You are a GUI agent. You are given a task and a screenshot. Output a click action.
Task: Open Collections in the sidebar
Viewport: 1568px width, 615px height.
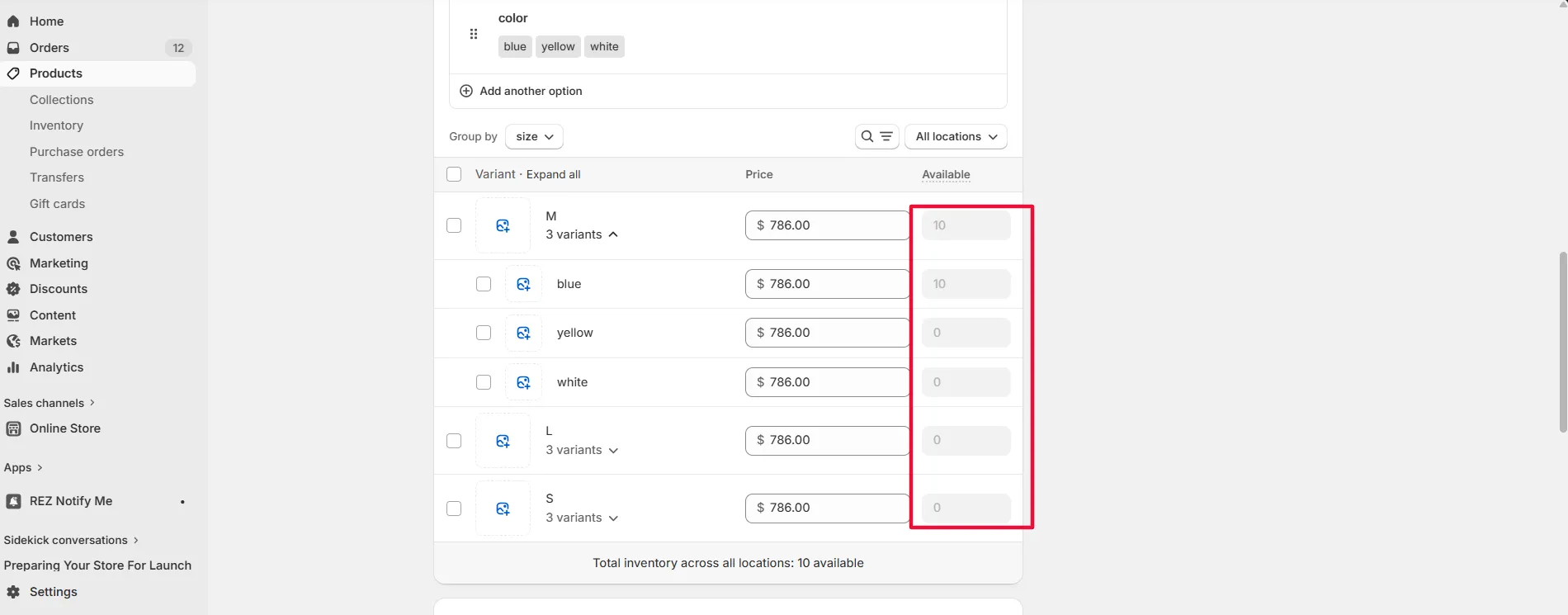coord(62,100)
